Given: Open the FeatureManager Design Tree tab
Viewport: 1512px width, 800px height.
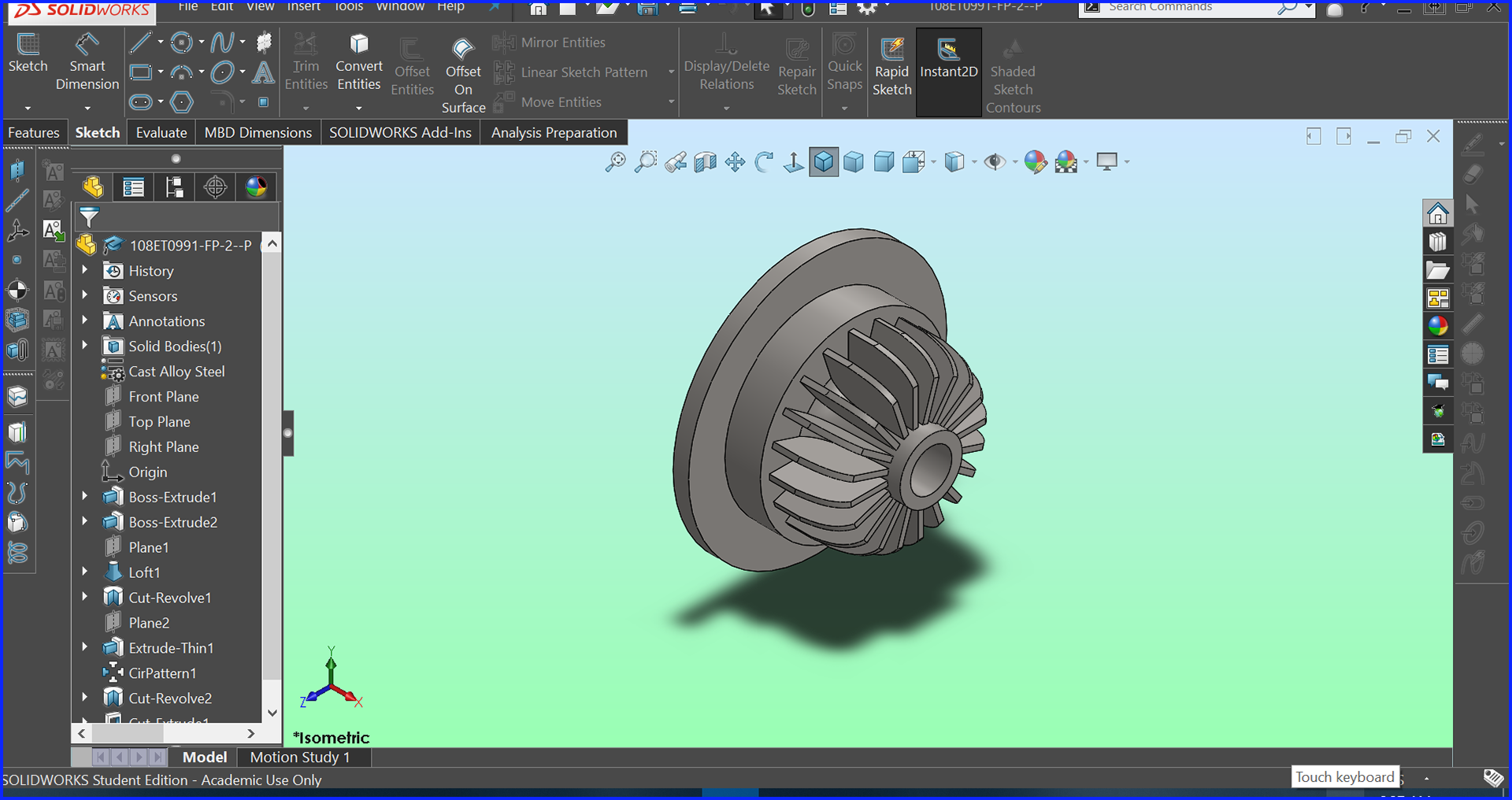Looking at the screenshot, I should [x=93, y=187].
